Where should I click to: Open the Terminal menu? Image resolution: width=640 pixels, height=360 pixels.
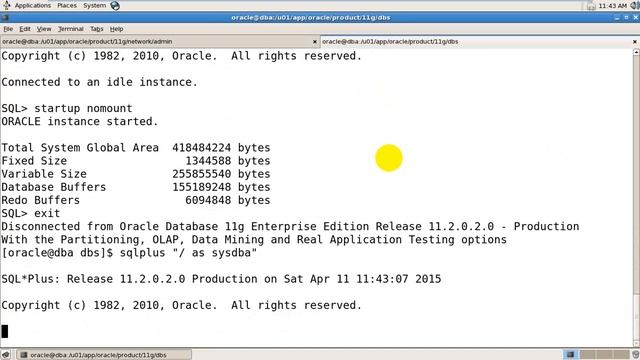point(71,29)
